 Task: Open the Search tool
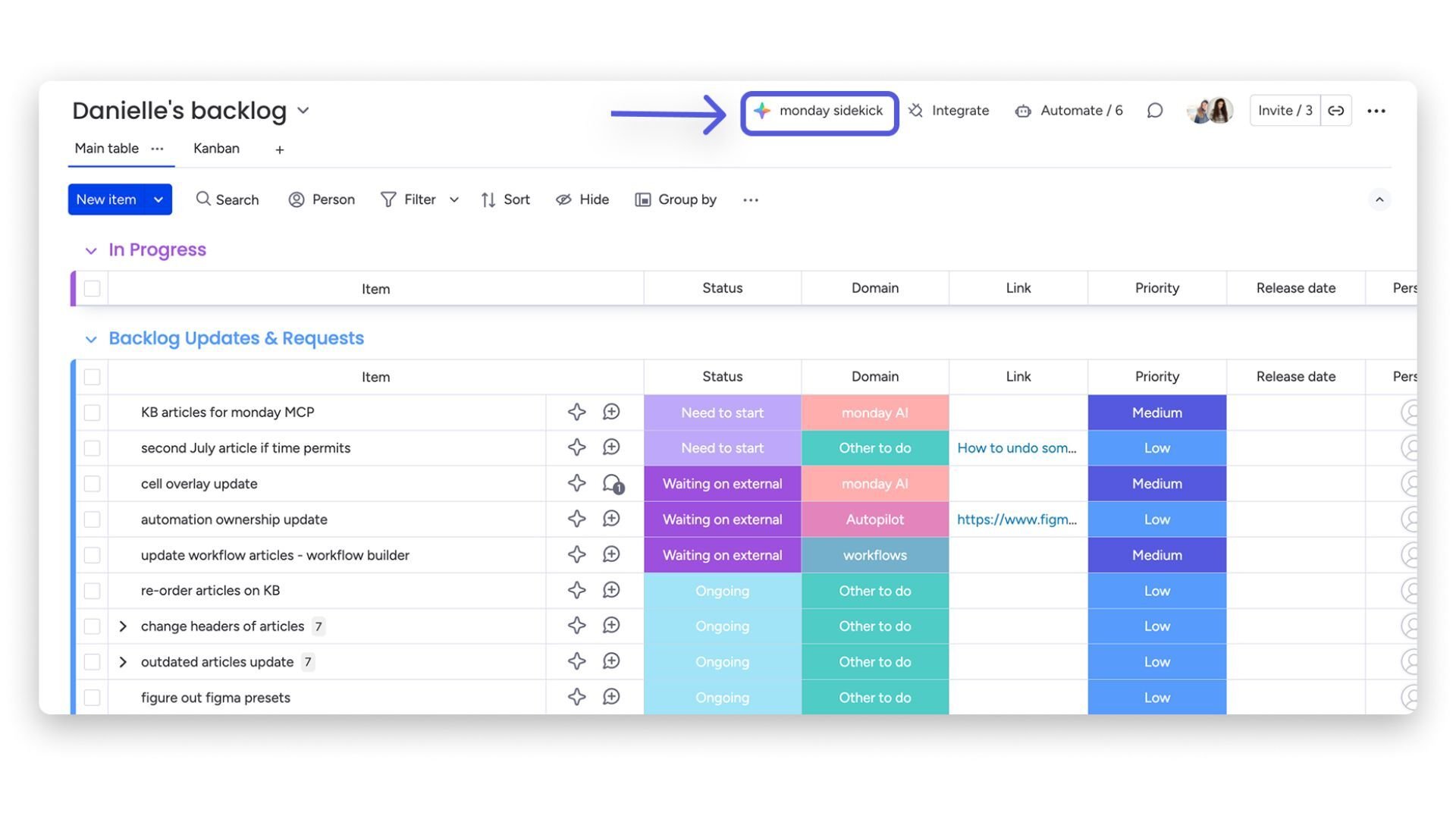(x=227, y=199)
